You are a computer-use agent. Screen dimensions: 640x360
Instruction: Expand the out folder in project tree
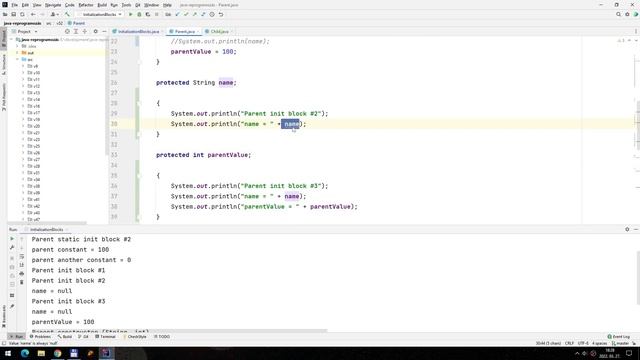coord(17,53)
